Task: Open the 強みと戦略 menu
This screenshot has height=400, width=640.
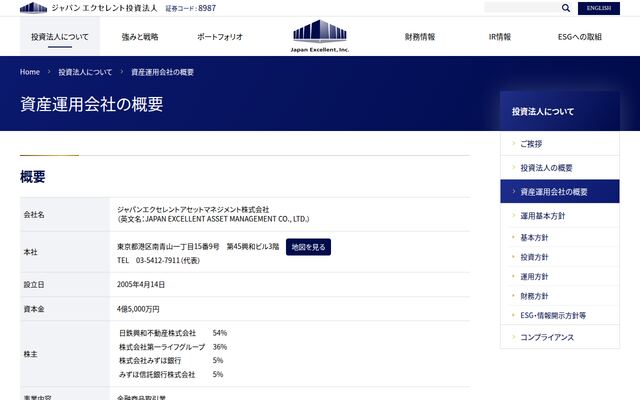Action: (x=140, y=37)
